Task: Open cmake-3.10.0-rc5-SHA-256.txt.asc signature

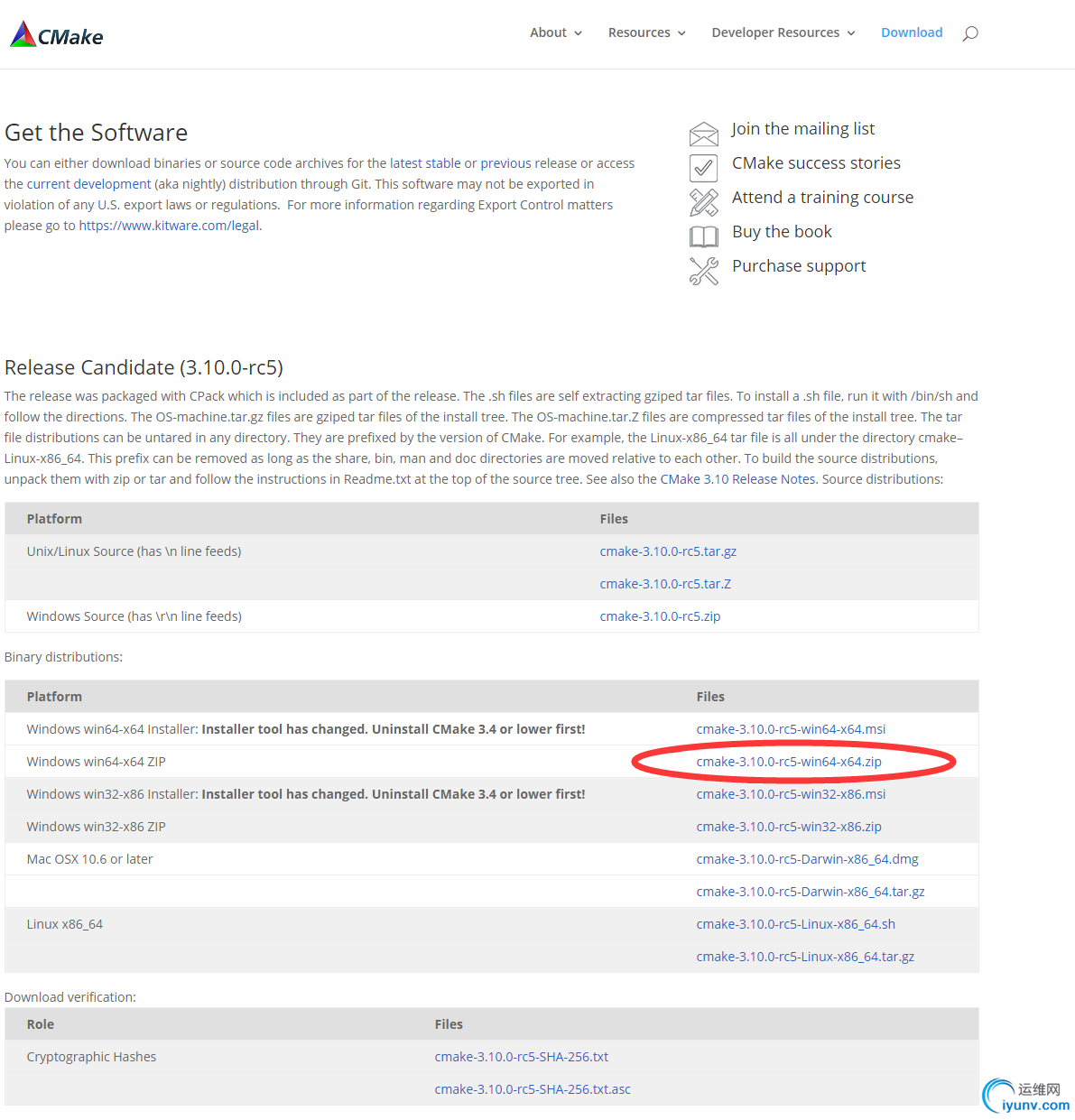Action: [533, 1089]
